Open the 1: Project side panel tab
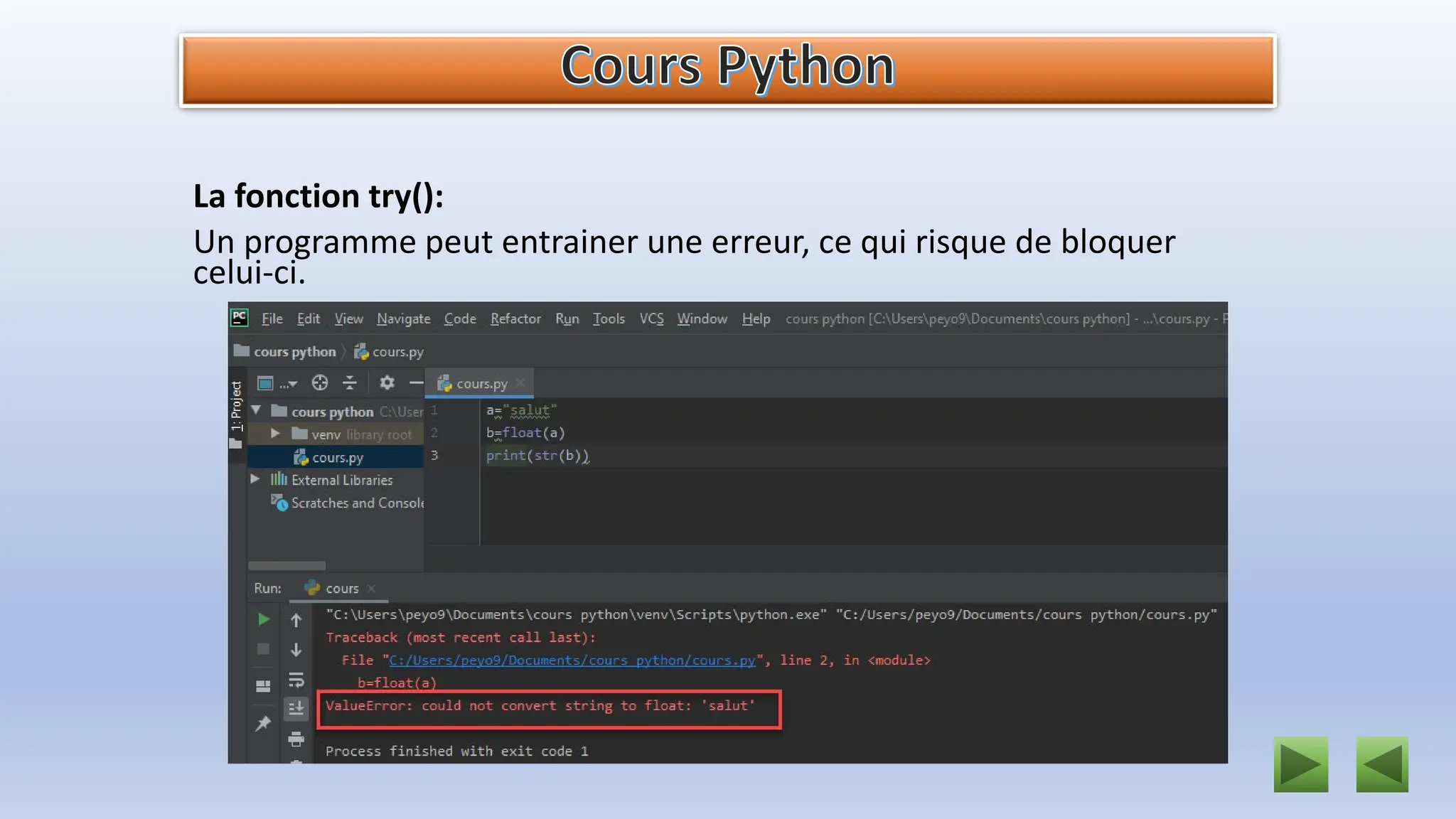This screenshot has height=819, width=1456. [x=237, y=406]
